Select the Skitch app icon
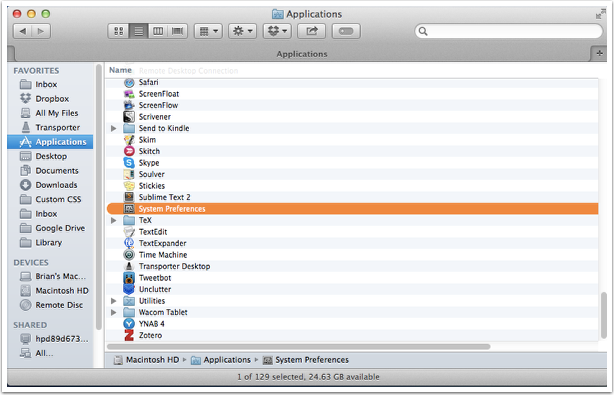 (129, 151)
